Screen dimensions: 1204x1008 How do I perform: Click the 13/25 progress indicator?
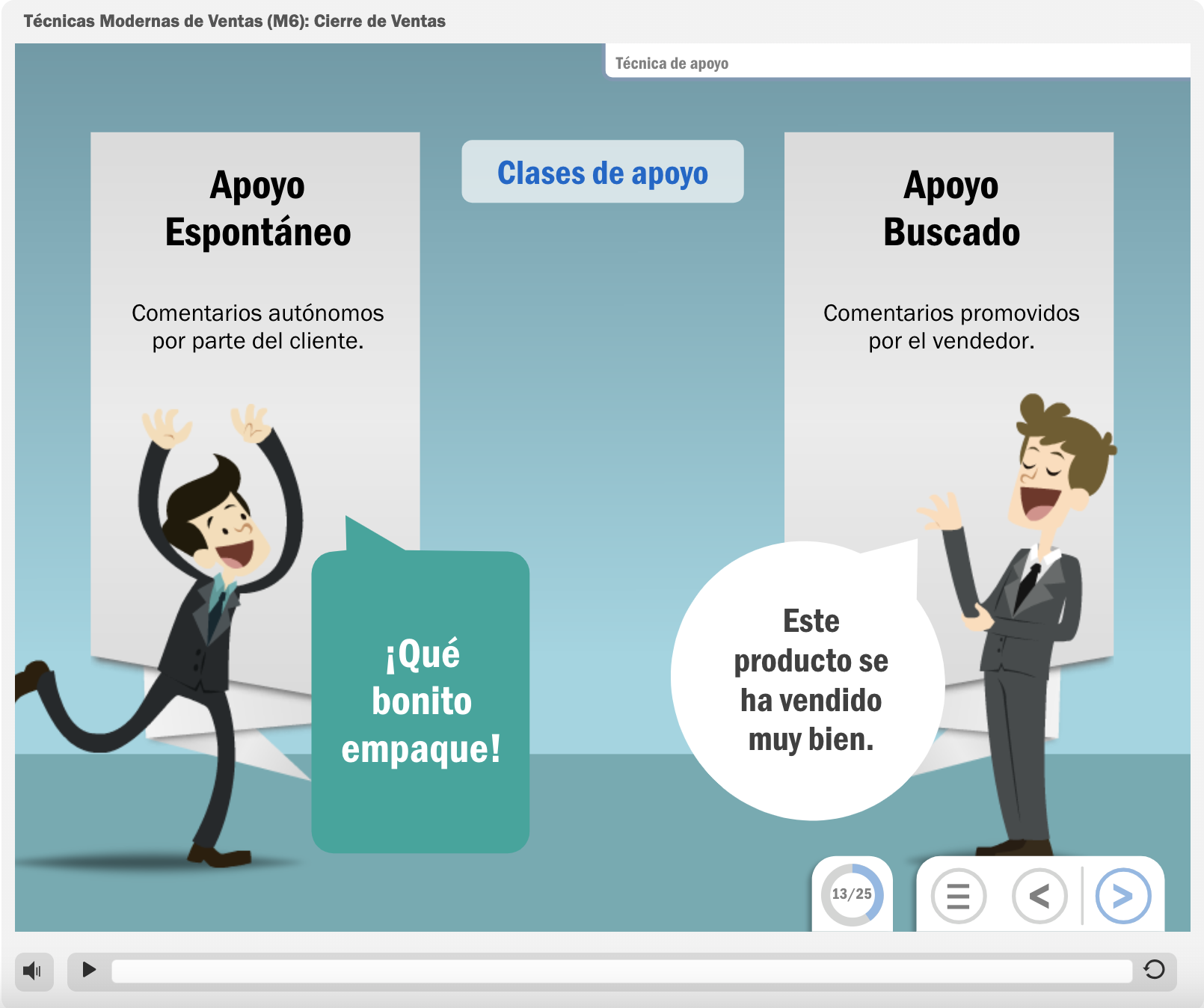[x=852, y=894]
